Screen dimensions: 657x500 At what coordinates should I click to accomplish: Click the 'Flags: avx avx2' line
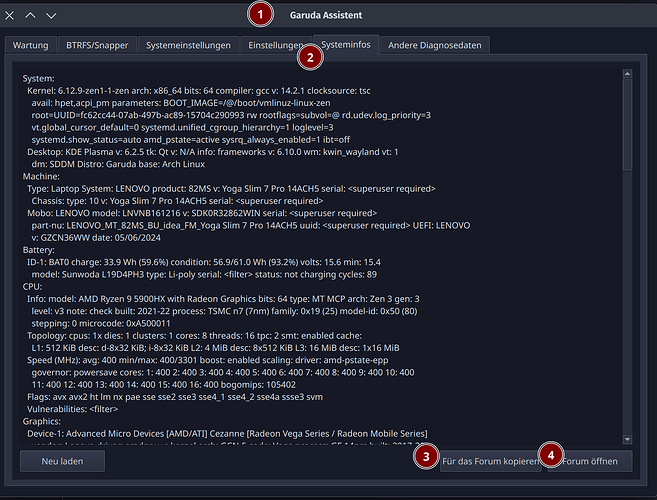175,397
